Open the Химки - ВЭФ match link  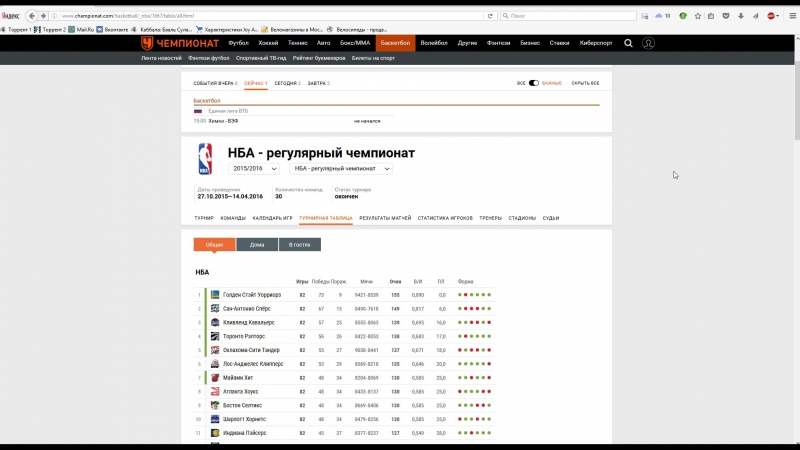pyautogui.click(x=223, y=121)
